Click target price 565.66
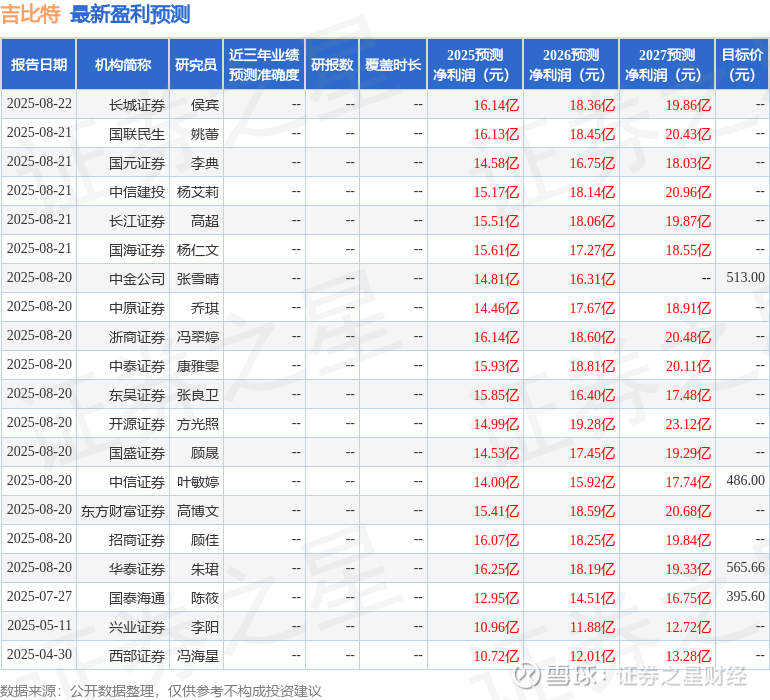 745,567
